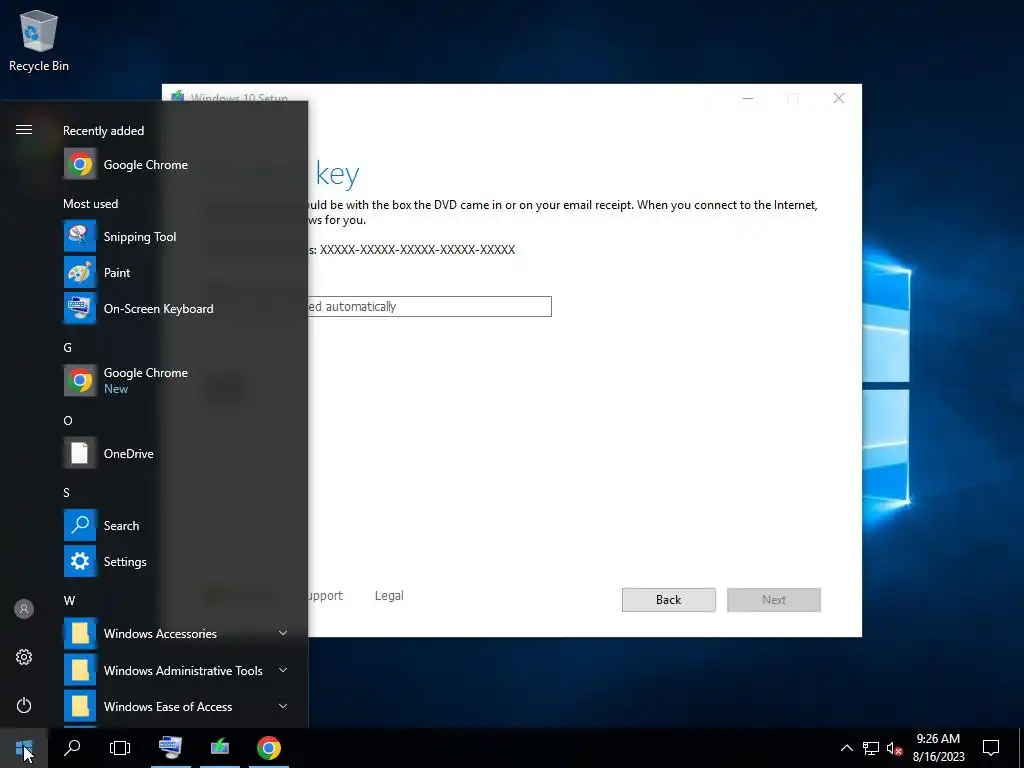Click the Windows Start button
Screen dimensions: 1024x768
[x=24, y=748]
